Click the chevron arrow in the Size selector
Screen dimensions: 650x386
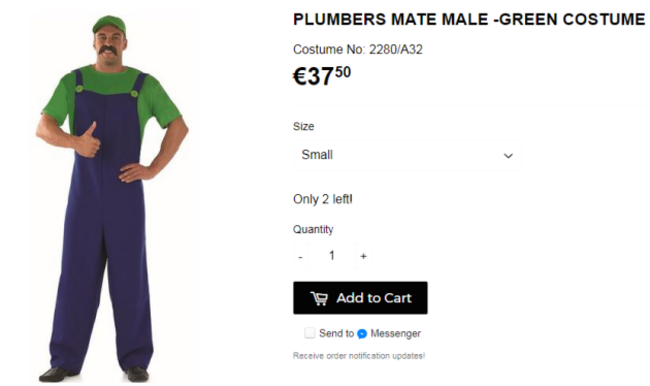tap(508, 156)
